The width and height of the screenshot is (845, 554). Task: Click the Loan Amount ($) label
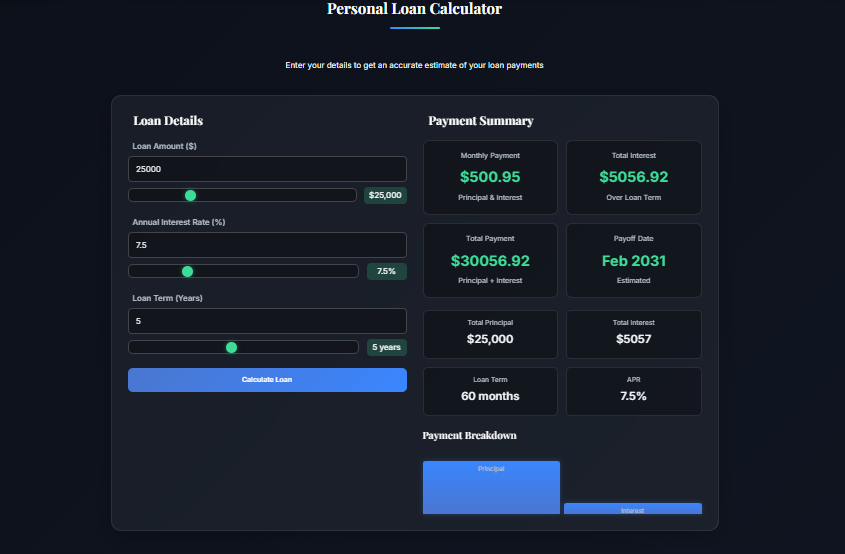pos(164,147)
